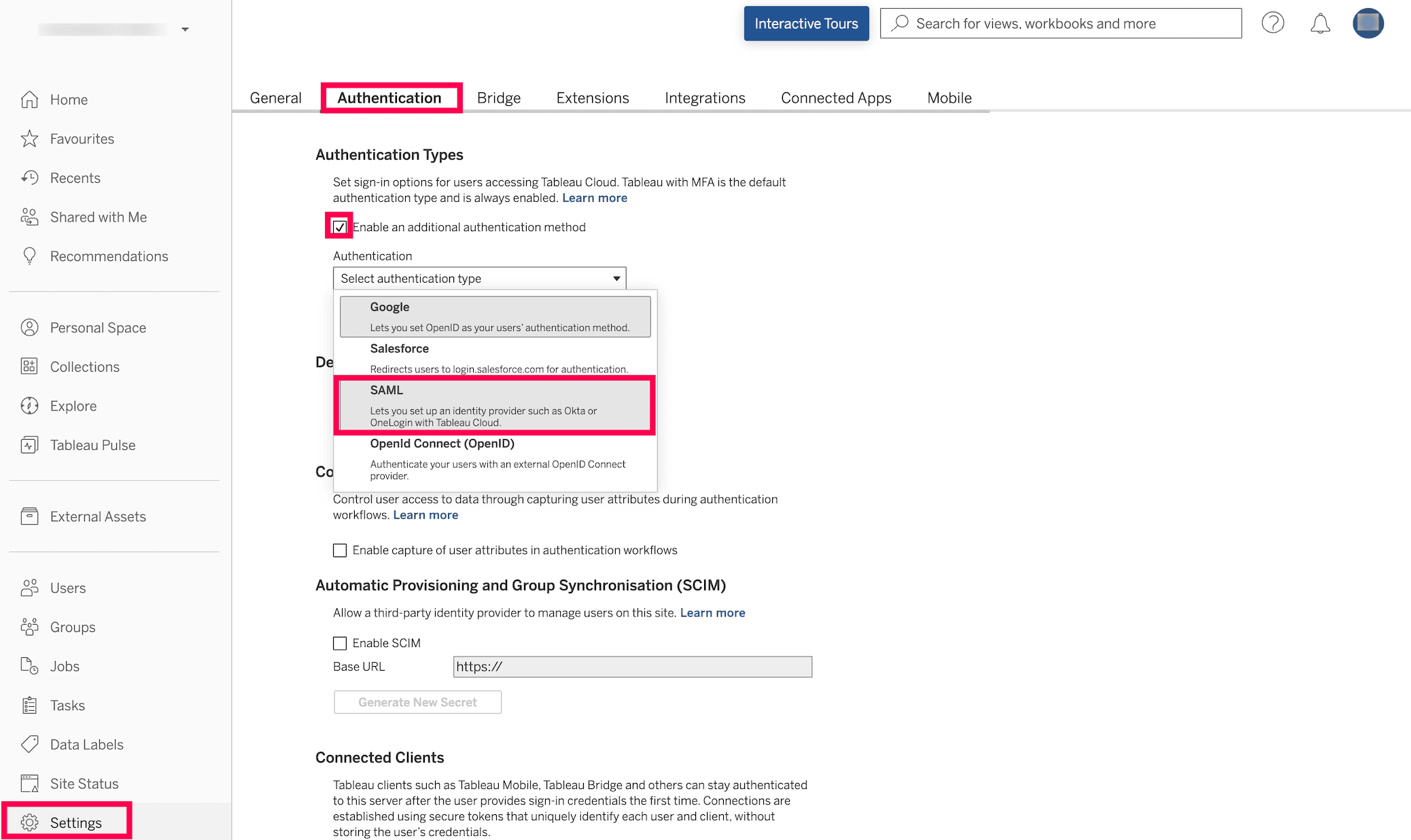The height and width of the screenshot is (840, 1411).
Task: Click the Tableau Pulse sidebar icon
Action: [x=29, y=445]
